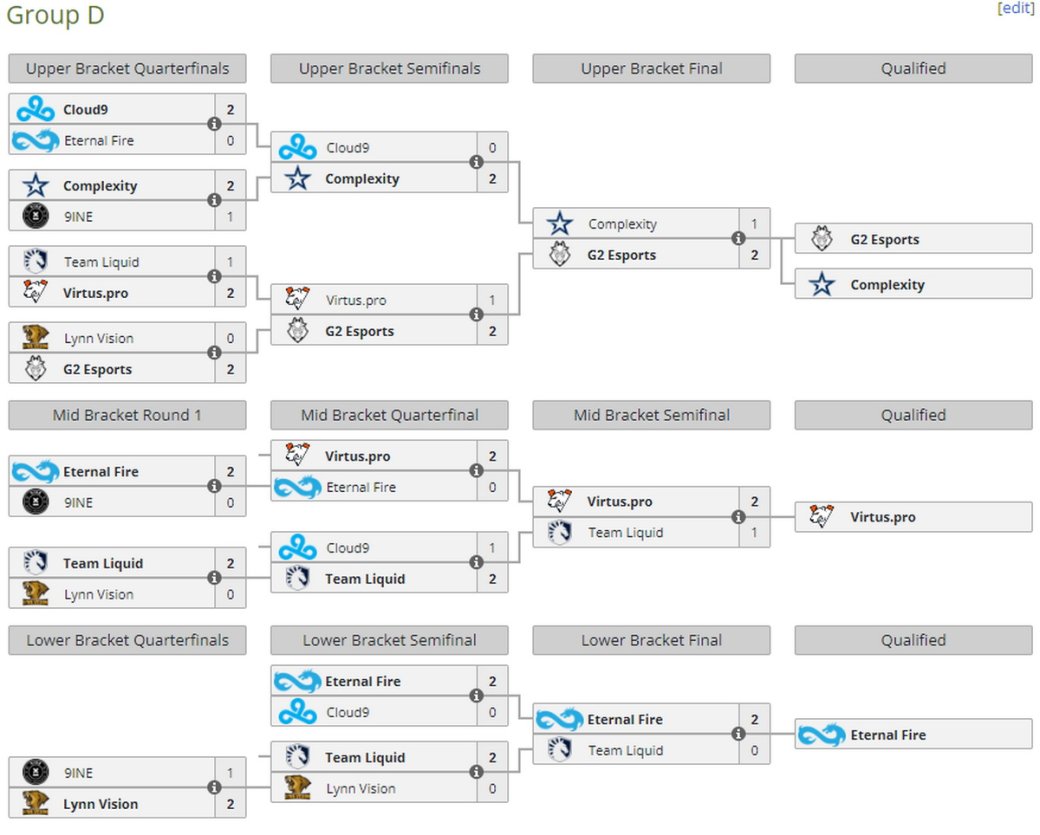Open info icon for 9INE vs Lynn Vision
Image resolution: width=1040 pixels, height=835 pixels.
point(214,788)
